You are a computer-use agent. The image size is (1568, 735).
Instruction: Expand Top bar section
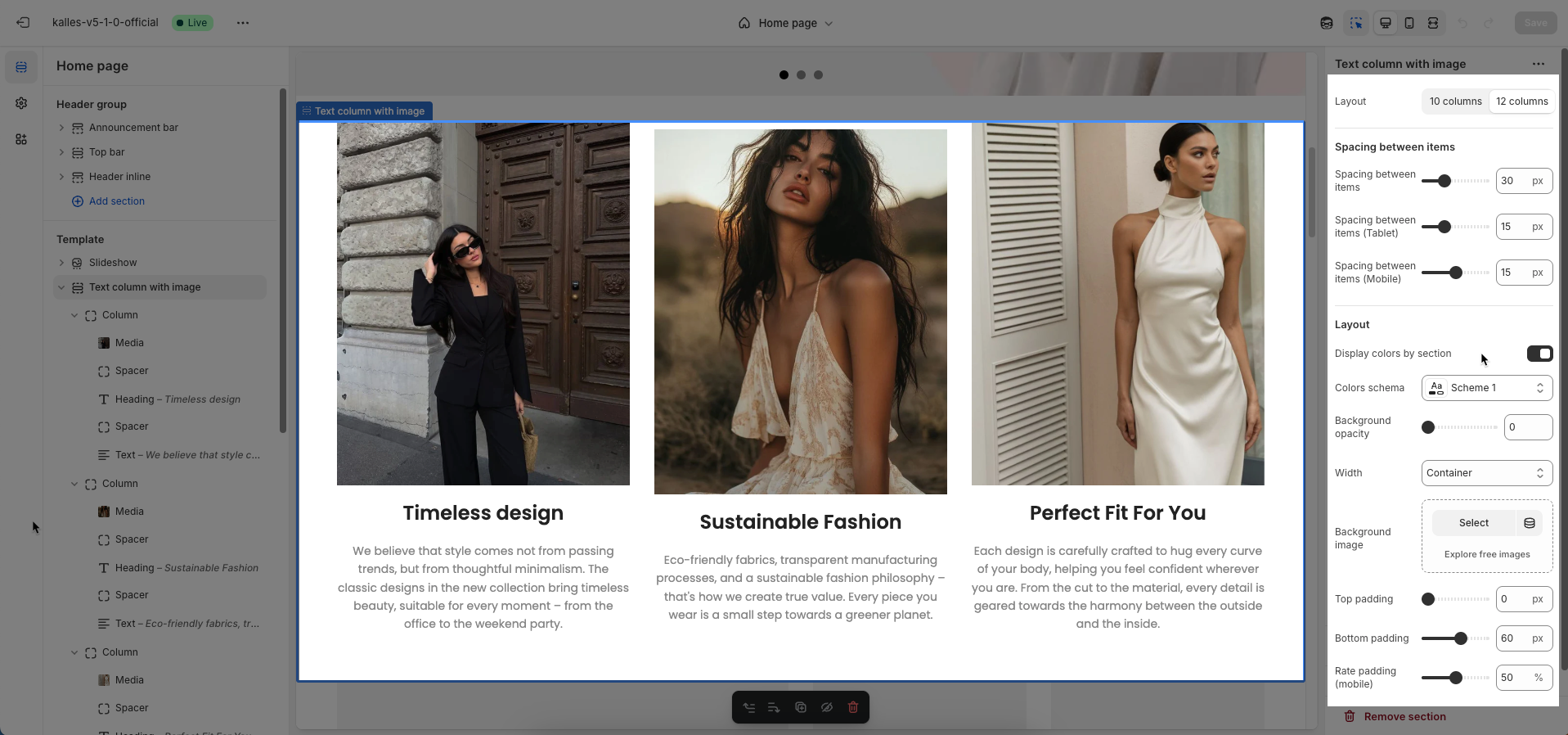point(61,152)
